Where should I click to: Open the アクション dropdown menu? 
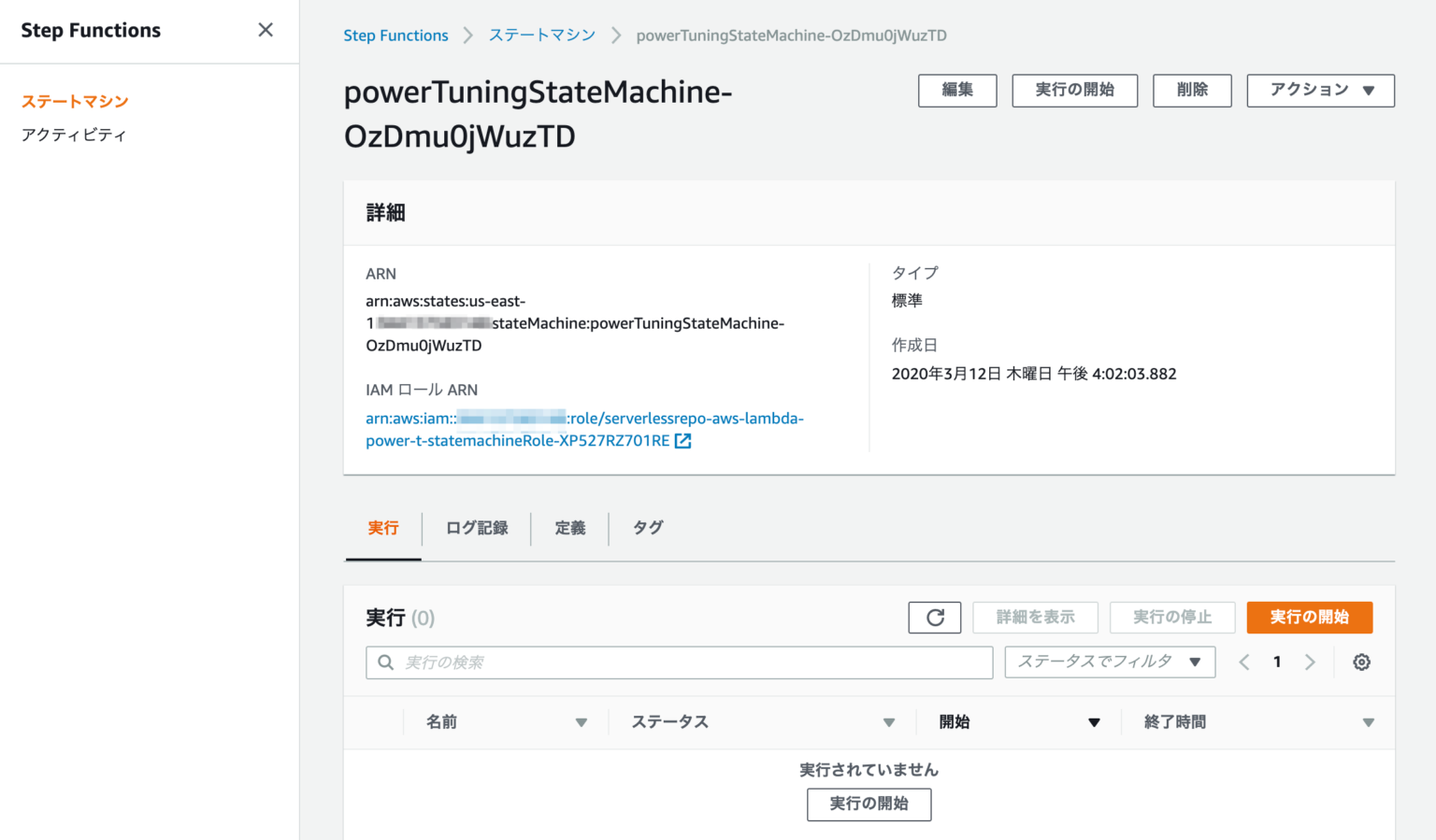pyautogui.click(x=1320, y=91)
